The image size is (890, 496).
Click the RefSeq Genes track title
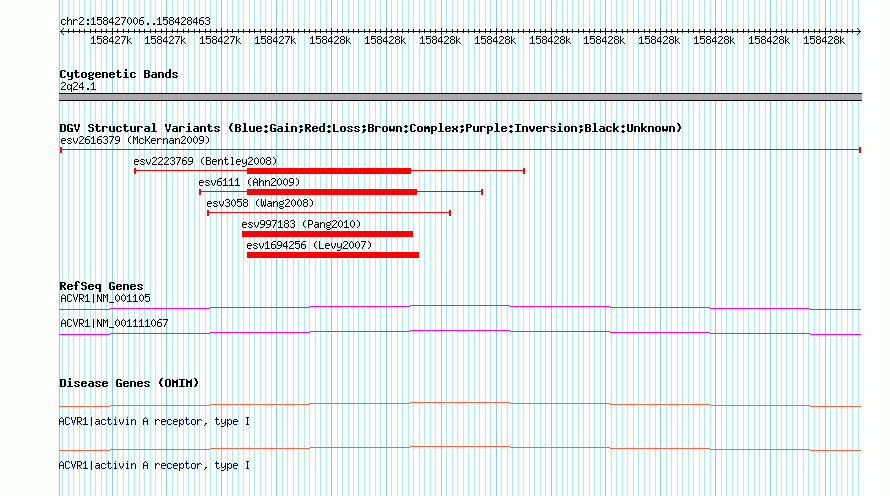click(101, 285)
